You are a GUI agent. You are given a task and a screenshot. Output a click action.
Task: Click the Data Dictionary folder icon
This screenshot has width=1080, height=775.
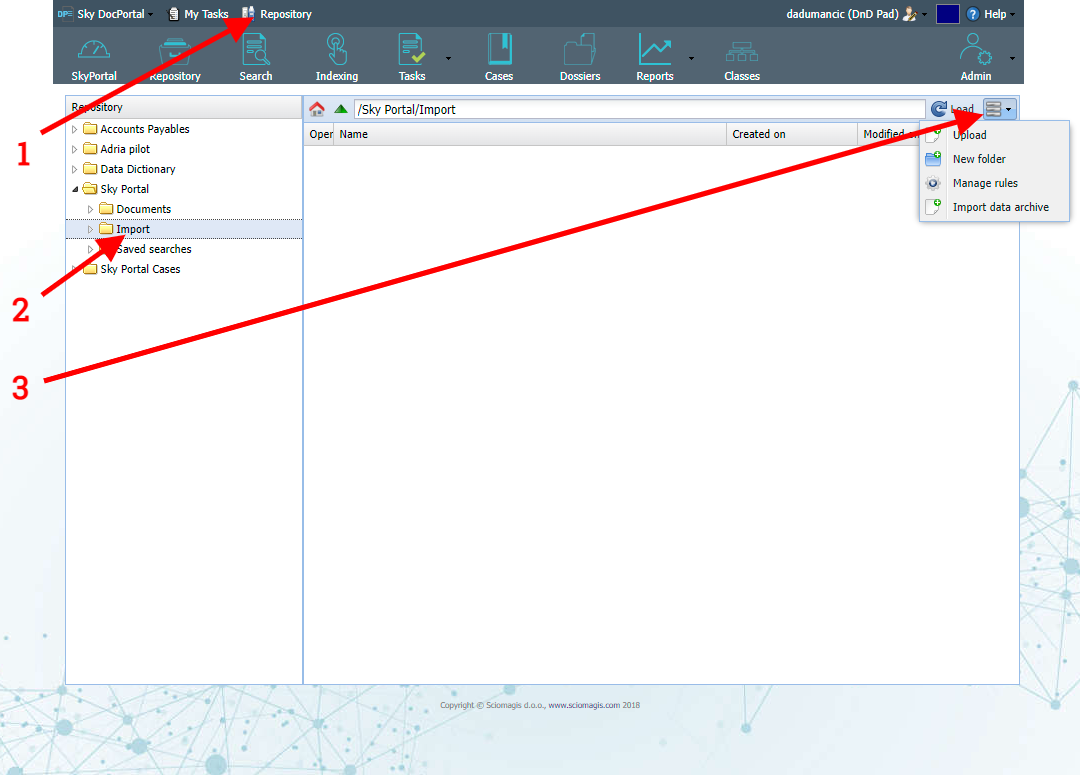click(90, 169)
